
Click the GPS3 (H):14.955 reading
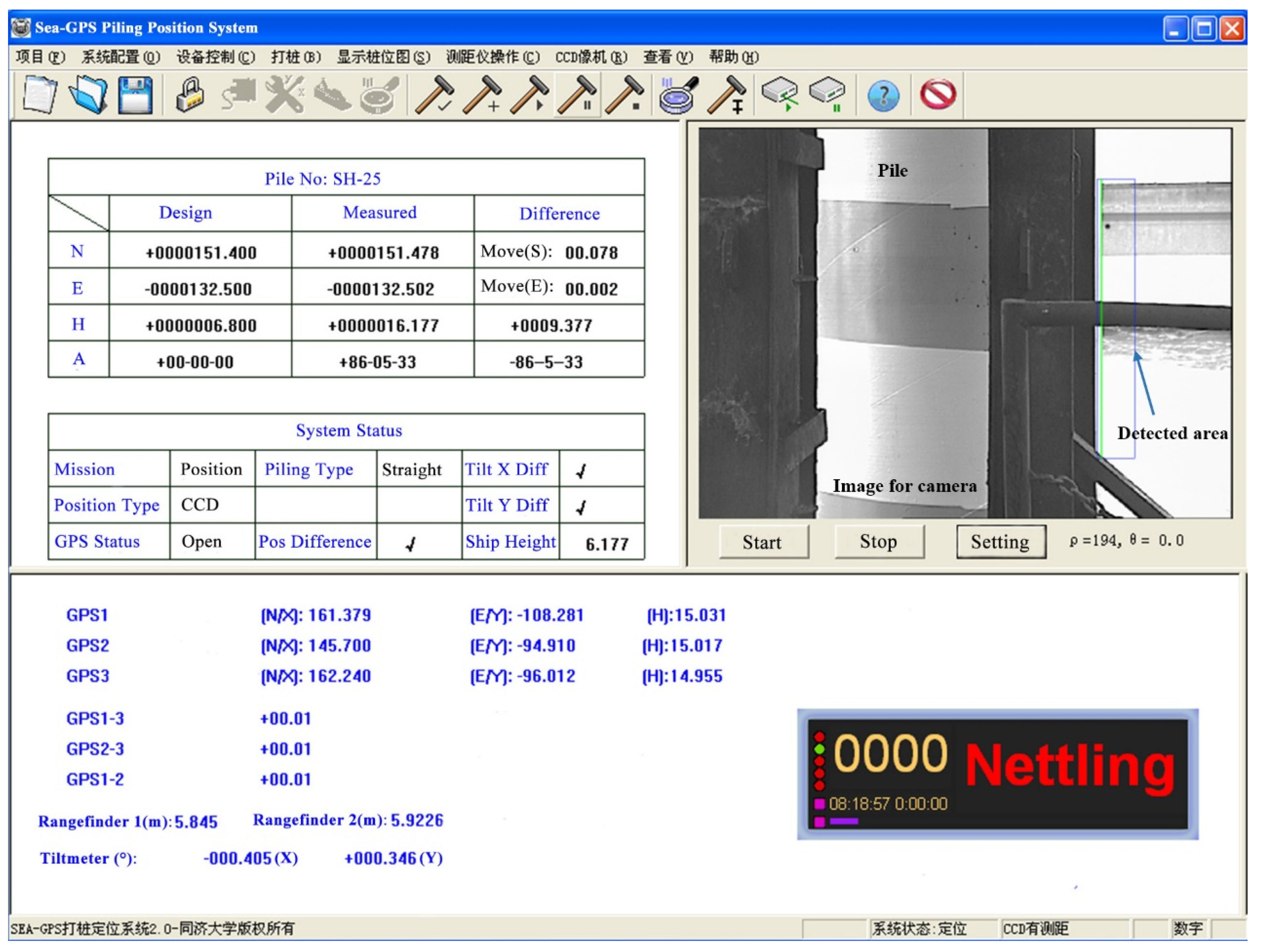[x=683, y=677]
